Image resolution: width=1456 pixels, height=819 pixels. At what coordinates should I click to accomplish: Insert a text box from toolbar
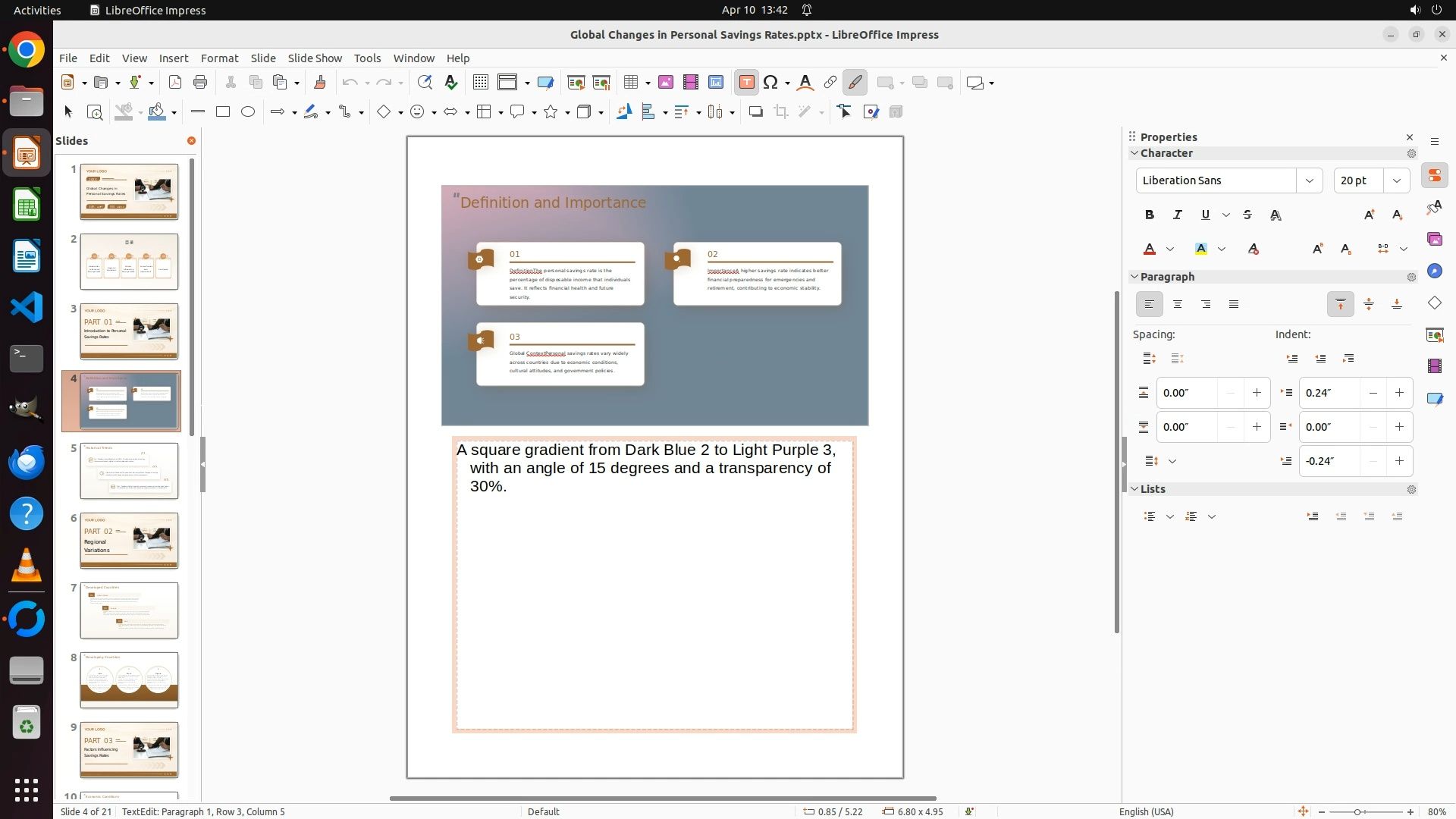click(x=746, y=83)
